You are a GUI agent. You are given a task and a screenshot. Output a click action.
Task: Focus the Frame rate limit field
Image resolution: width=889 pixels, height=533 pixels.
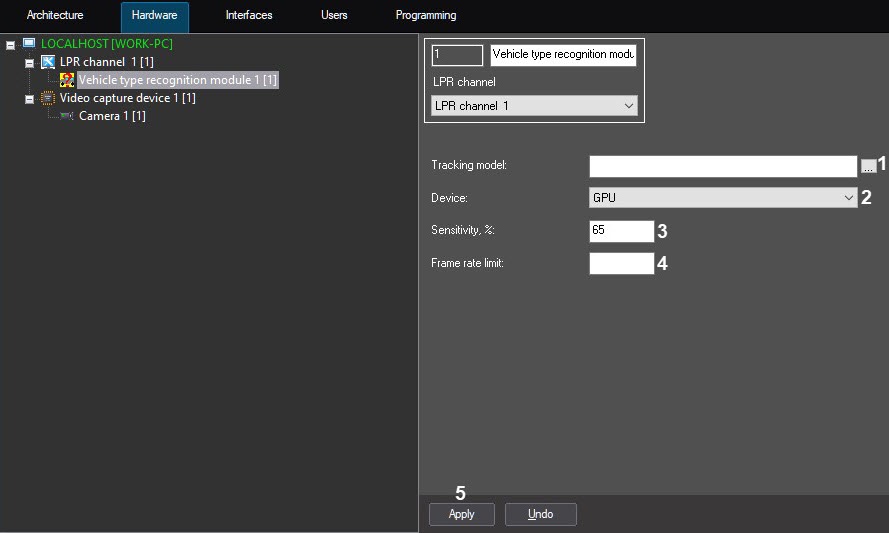pyautogui.click(x=621, y=264)
